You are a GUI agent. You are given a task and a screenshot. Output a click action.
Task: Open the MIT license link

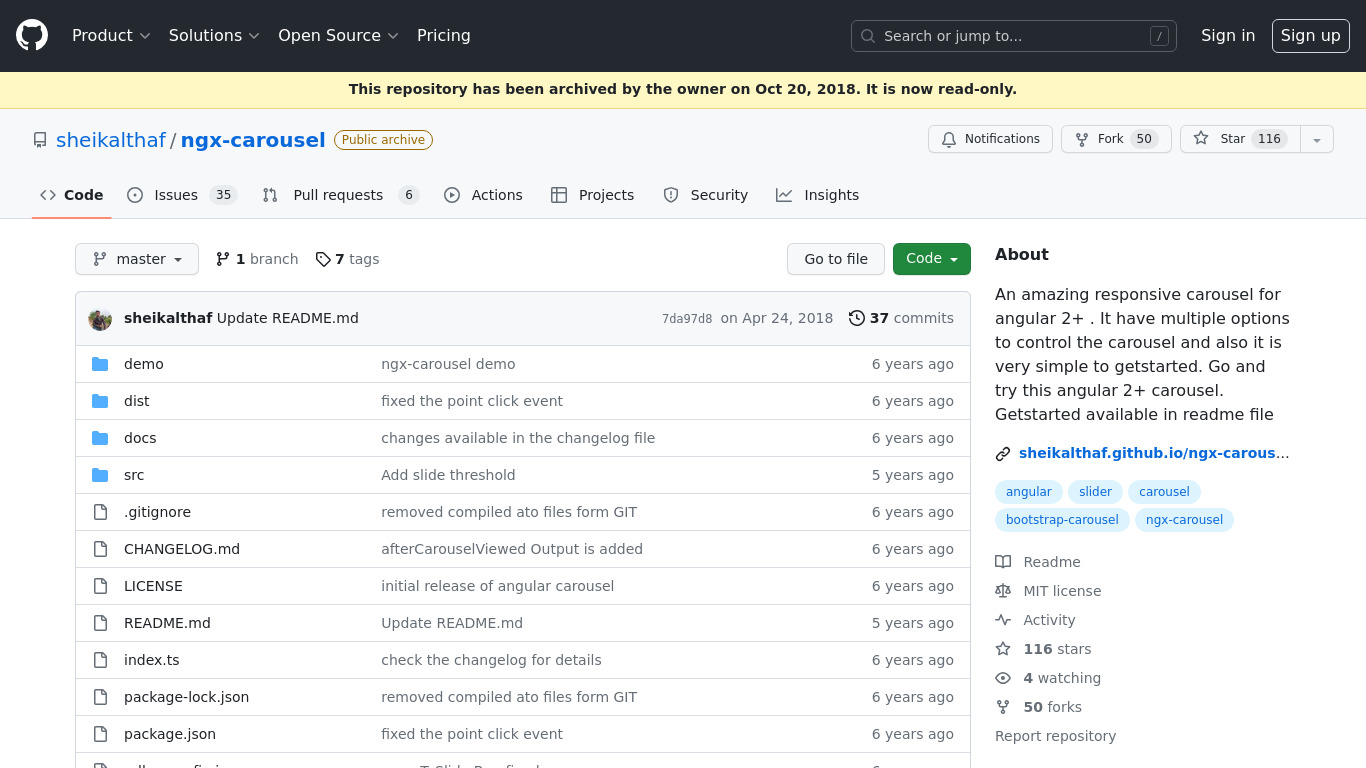click(1061, 591)
